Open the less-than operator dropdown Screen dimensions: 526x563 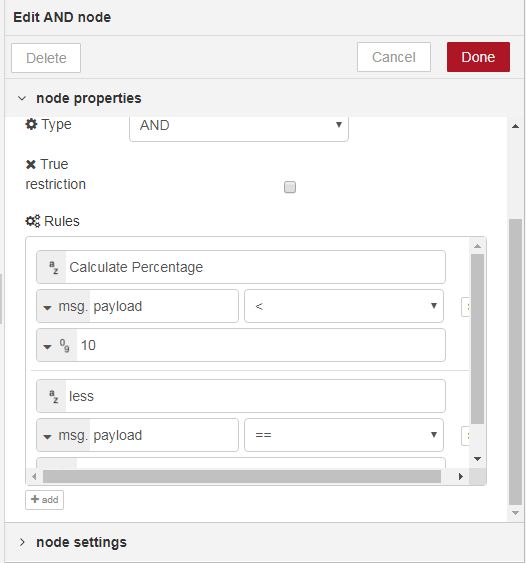tap(344, 306)
